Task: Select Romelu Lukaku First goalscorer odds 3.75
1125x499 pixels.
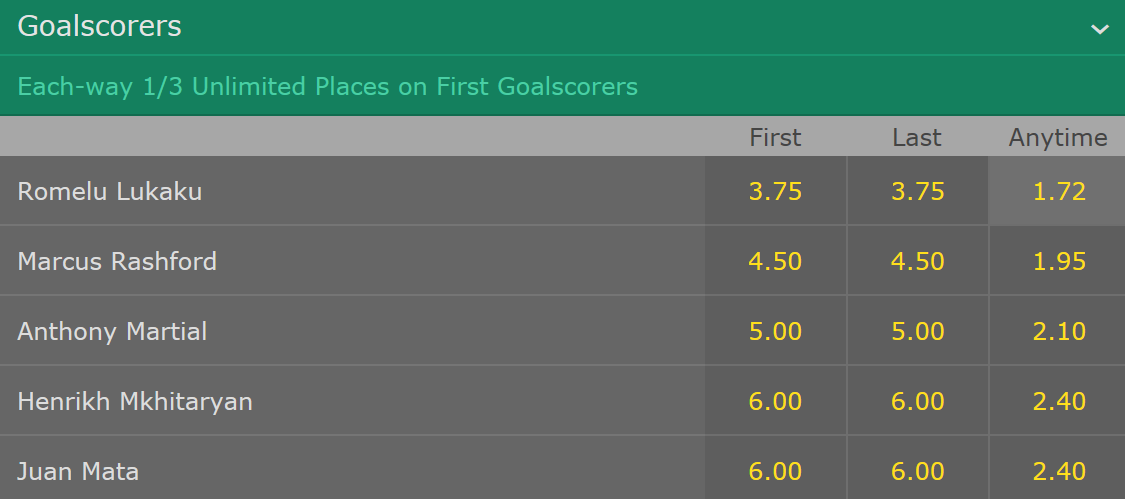Action: [x=775, y=191]
